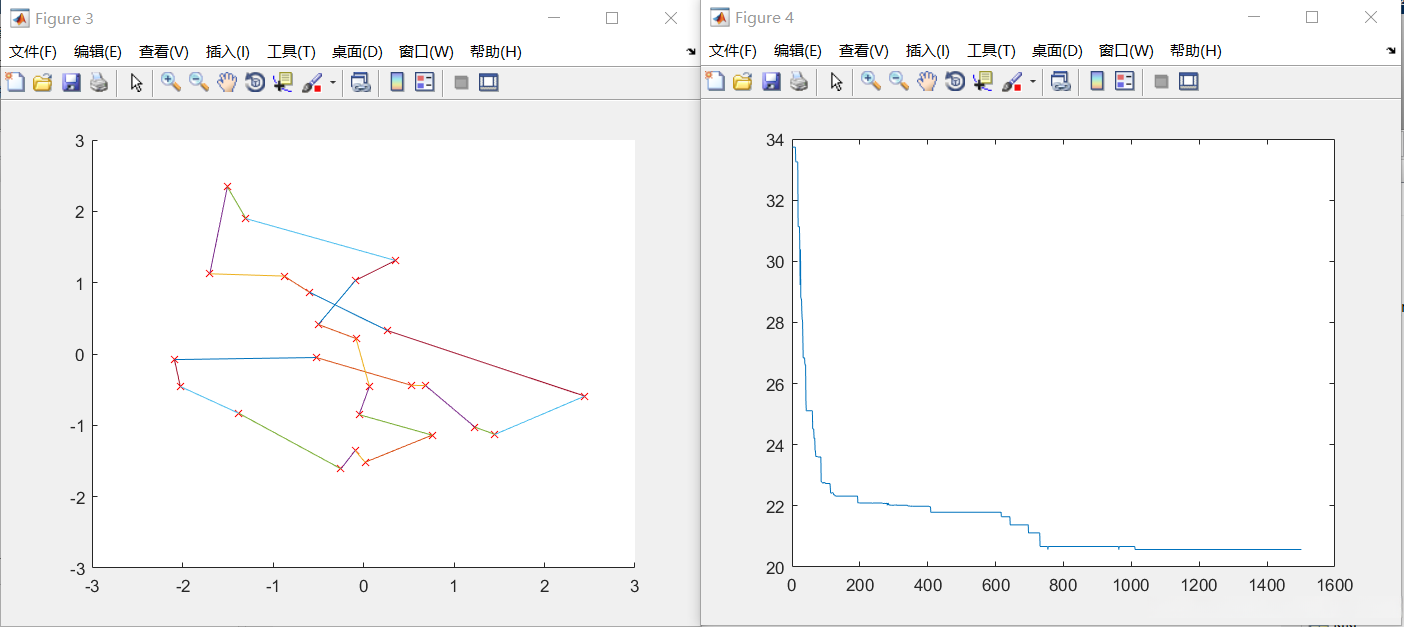Image resolution: width=1404 pixels, height=627 pixels.
Task: Dock Figure 4 using menu bar arrow
Action: click(1391, 50)
